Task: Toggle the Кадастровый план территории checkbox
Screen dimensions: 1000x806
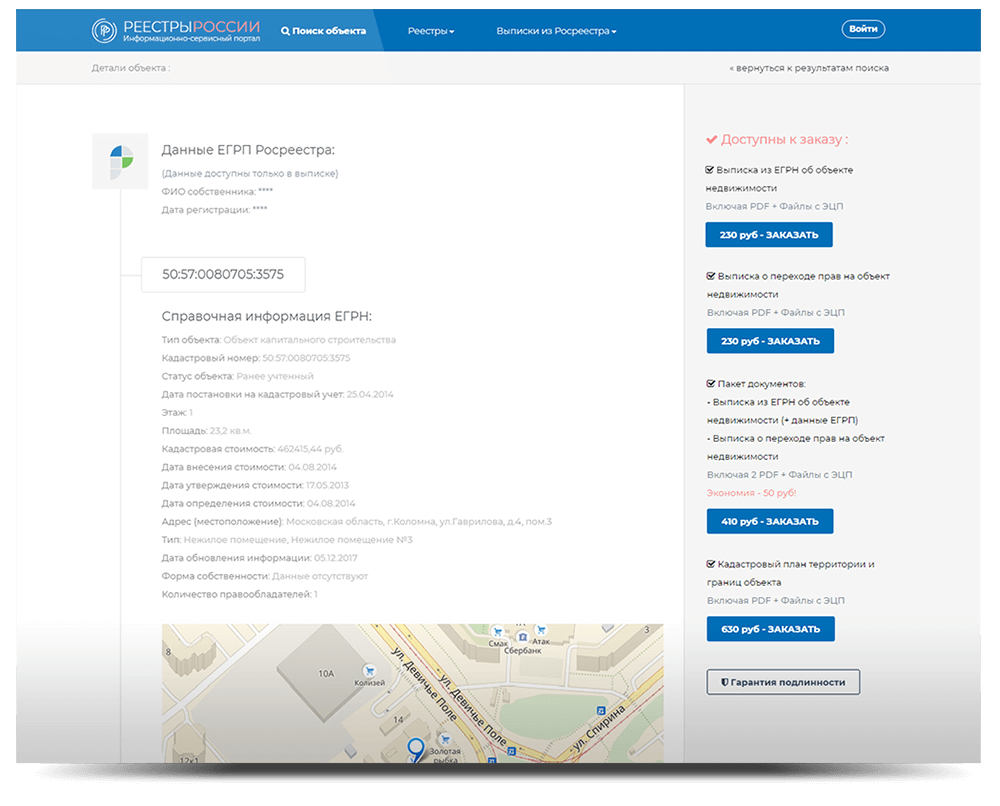Action: pyautogui.click(x=711, y=564)
